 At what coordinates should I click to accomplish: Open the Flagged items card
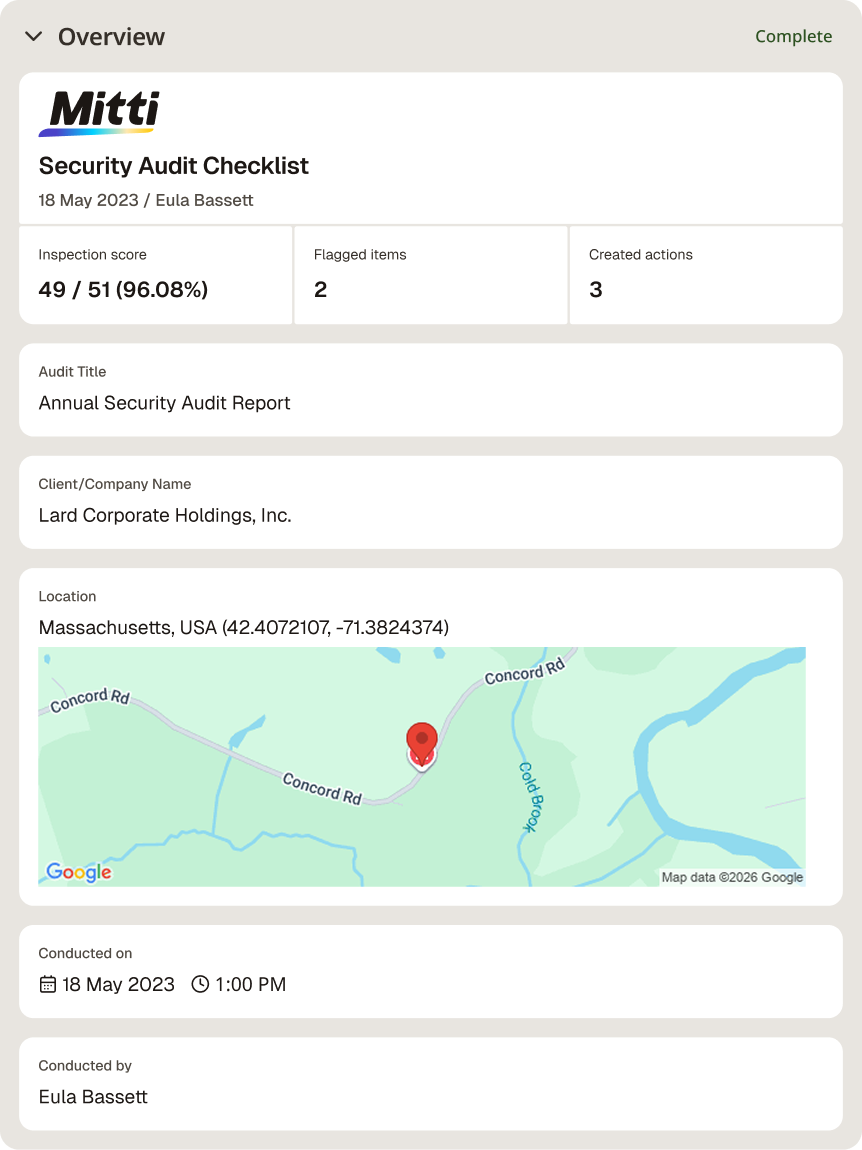click(x=431, y=275)
